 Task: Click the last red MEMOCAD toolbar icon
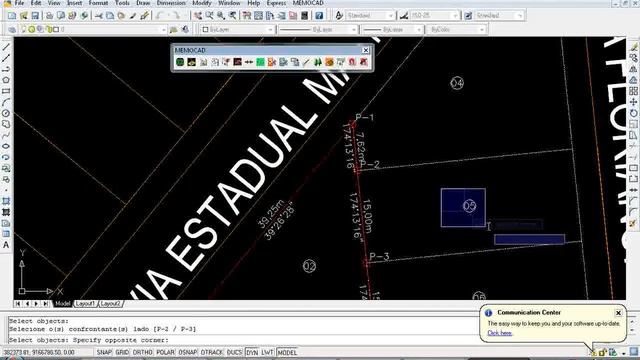[x=363, y=62]
